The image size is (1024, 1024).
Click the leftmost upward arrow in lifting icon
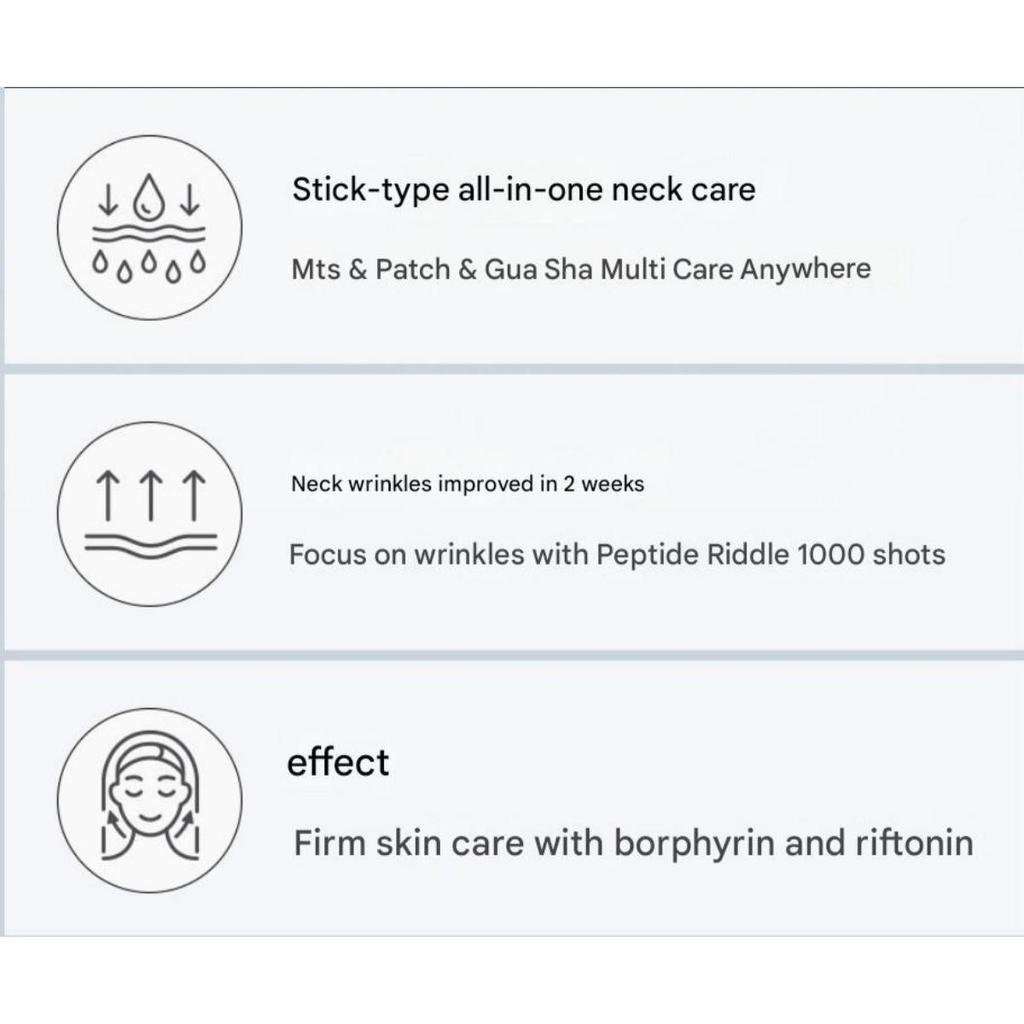click(107, 497)
